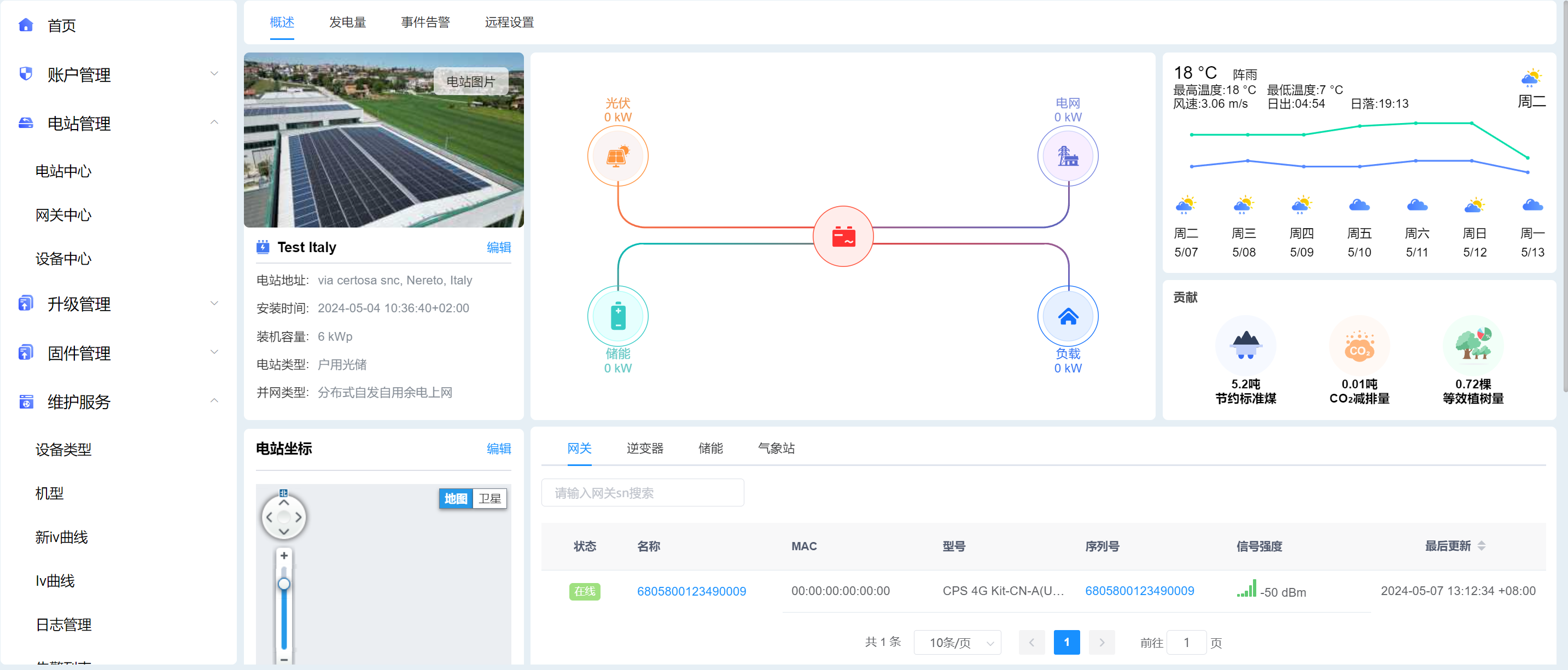Click the station icon beside Test Italy

pyautogui.click(x=263, y=247)
